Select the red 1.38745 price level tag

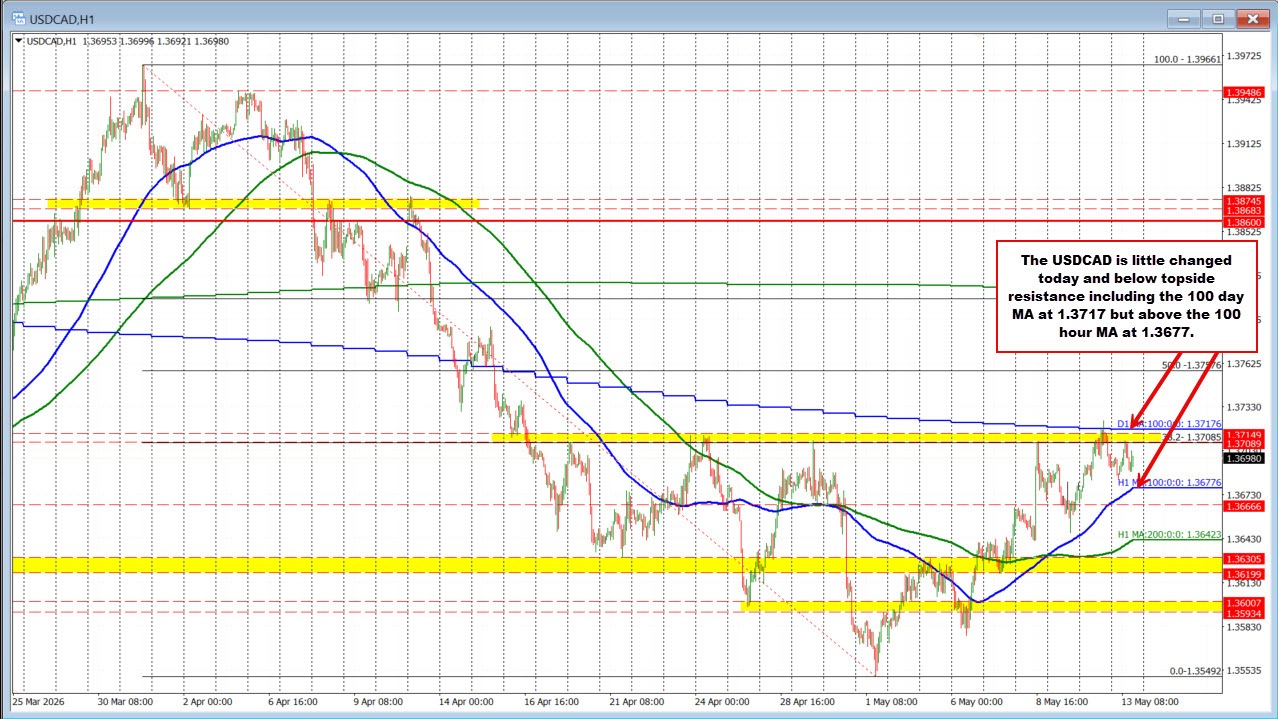1242,200
